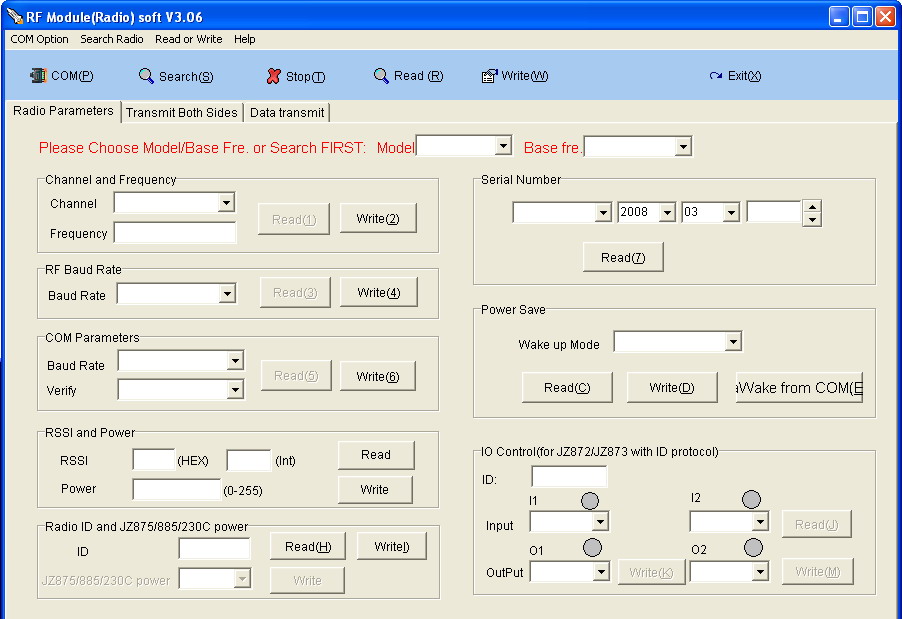Click the I1 input indicator circle
This screenshot has width=902, height=619.
click(590, 500)
